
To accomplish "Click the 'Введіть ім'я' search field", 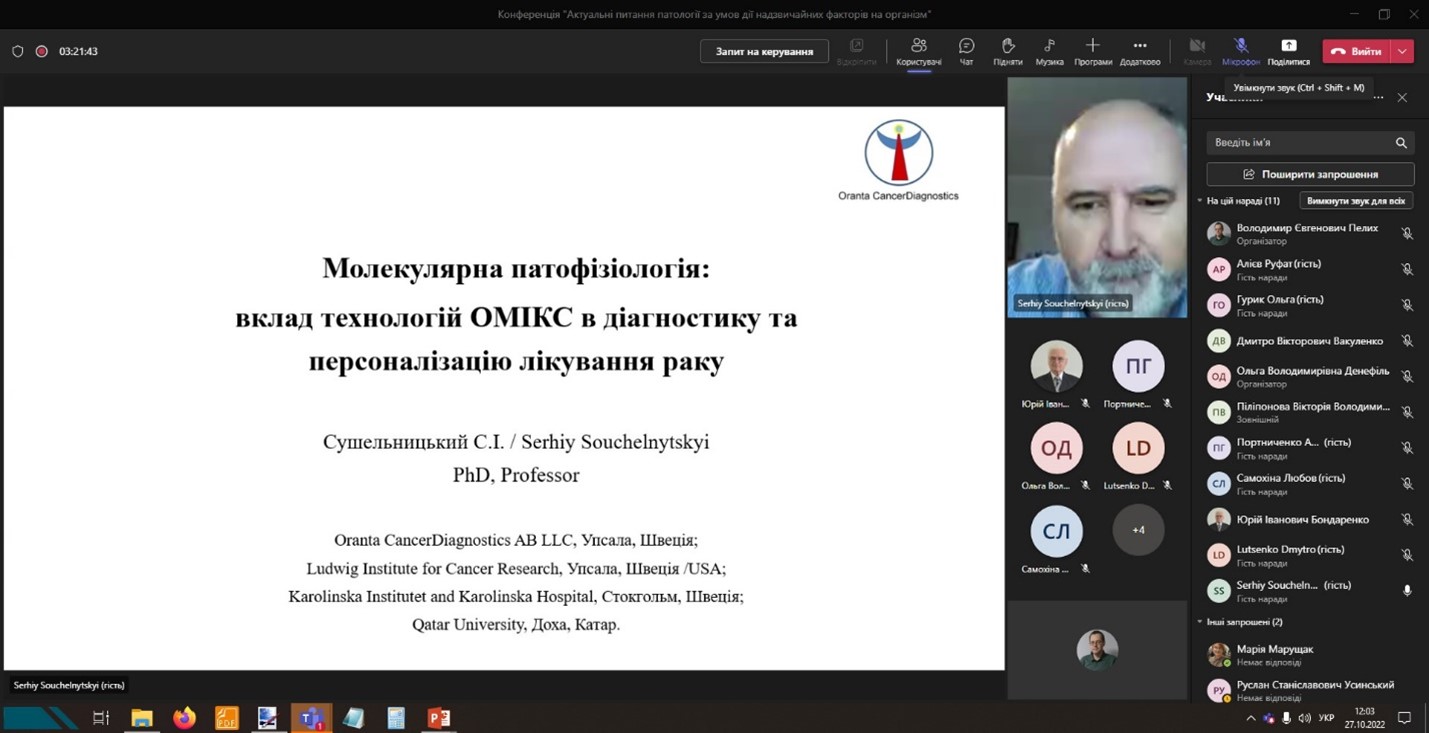I will click(x=1295, y=143).
